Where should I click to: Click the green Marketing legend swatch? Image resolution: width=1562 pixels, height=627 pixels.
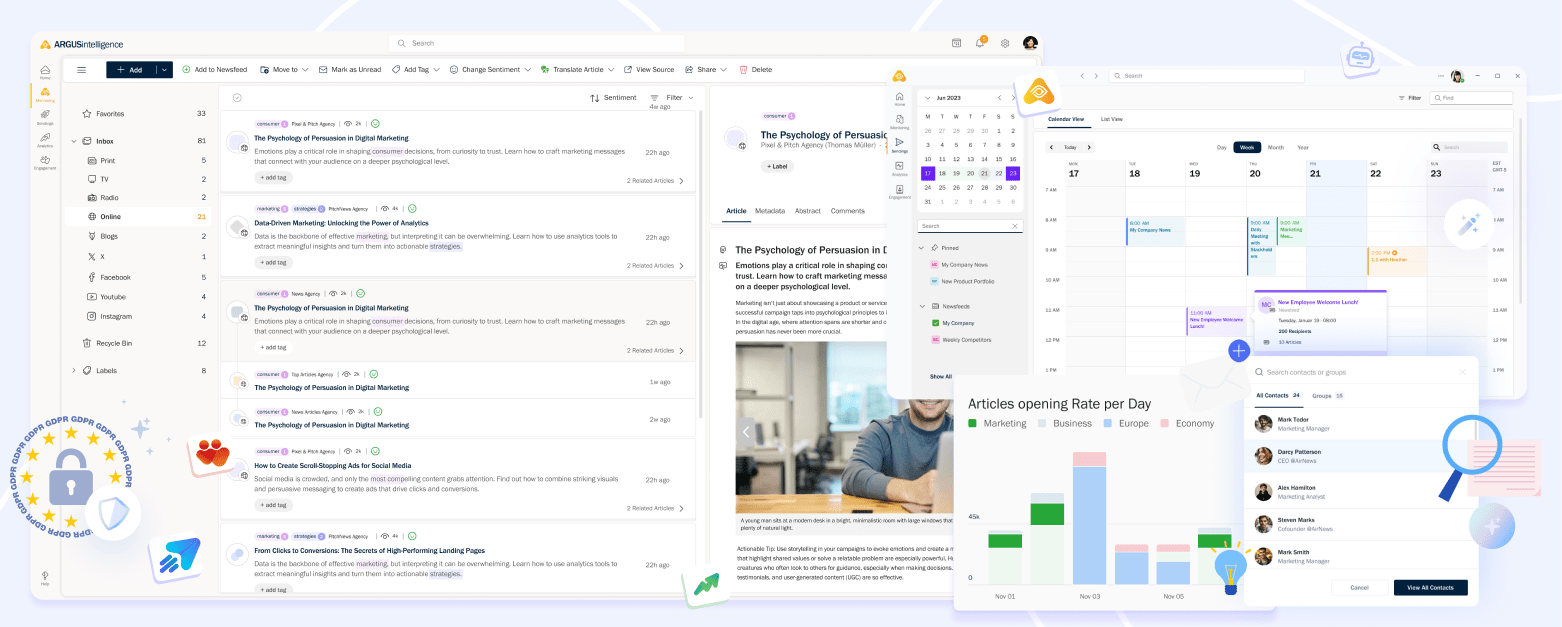[x=972, y=424]
